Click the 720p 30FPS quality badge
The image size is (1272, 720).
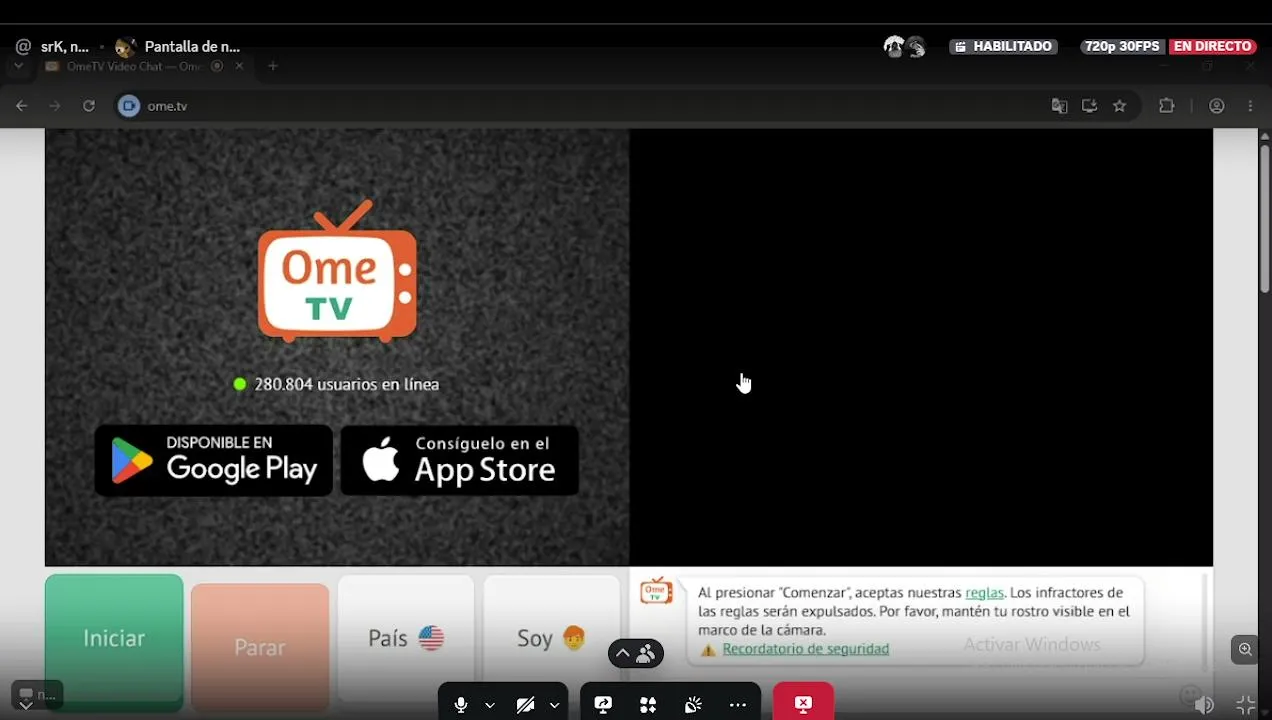pyautogui.click(x=1122, y=46)
